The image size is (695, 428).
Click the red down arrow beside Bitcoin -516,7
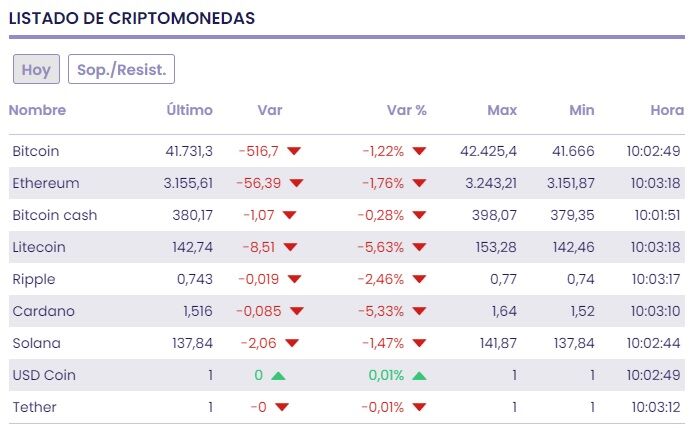tap(293, 151)
